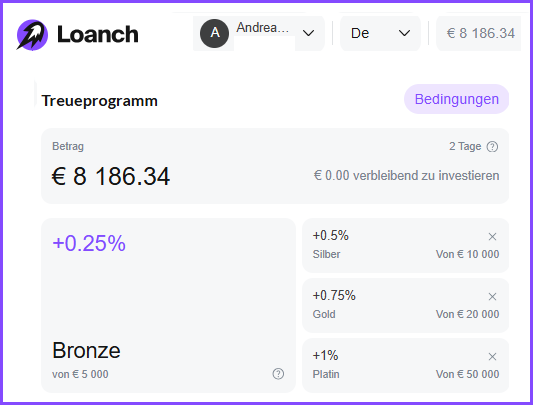Click the Loanch rocket logo icon
This screenshot has height=405, width=533.
pos(32,35)
